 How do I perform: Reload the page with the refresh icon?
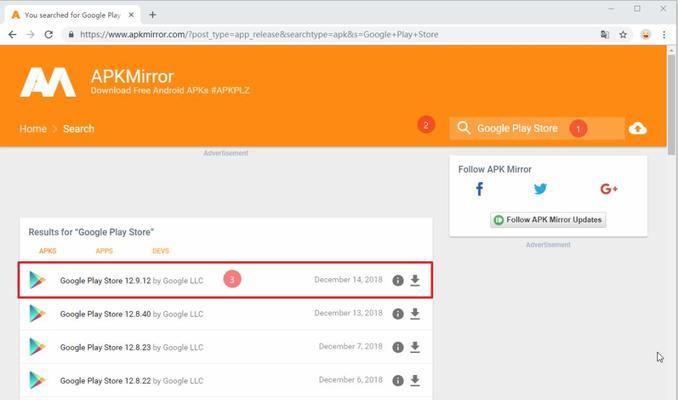coord(48,35)
